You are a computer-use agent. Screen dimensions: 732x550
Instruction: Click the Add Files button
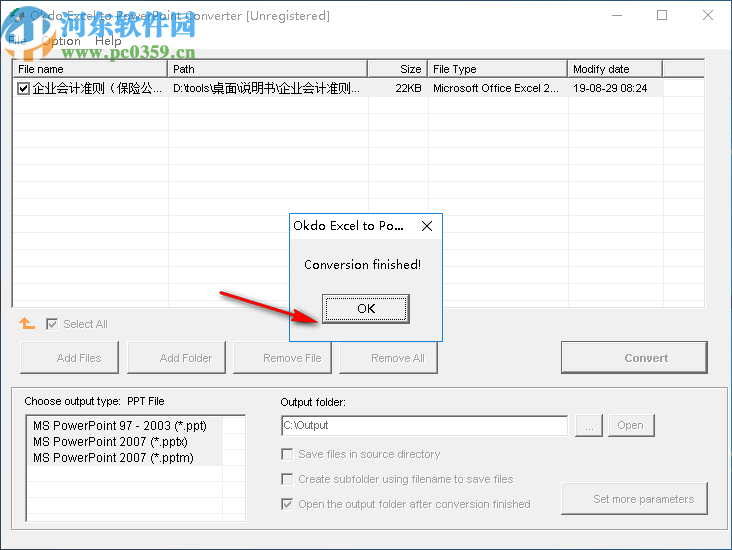click(70, 358)
